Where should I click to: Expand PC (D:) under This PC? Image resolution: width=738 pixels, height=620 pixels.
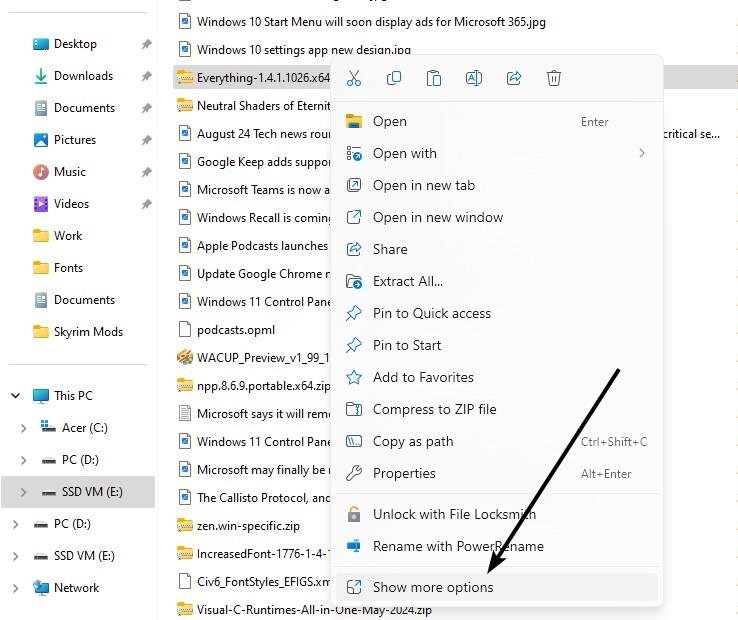[x=23, y=460]
